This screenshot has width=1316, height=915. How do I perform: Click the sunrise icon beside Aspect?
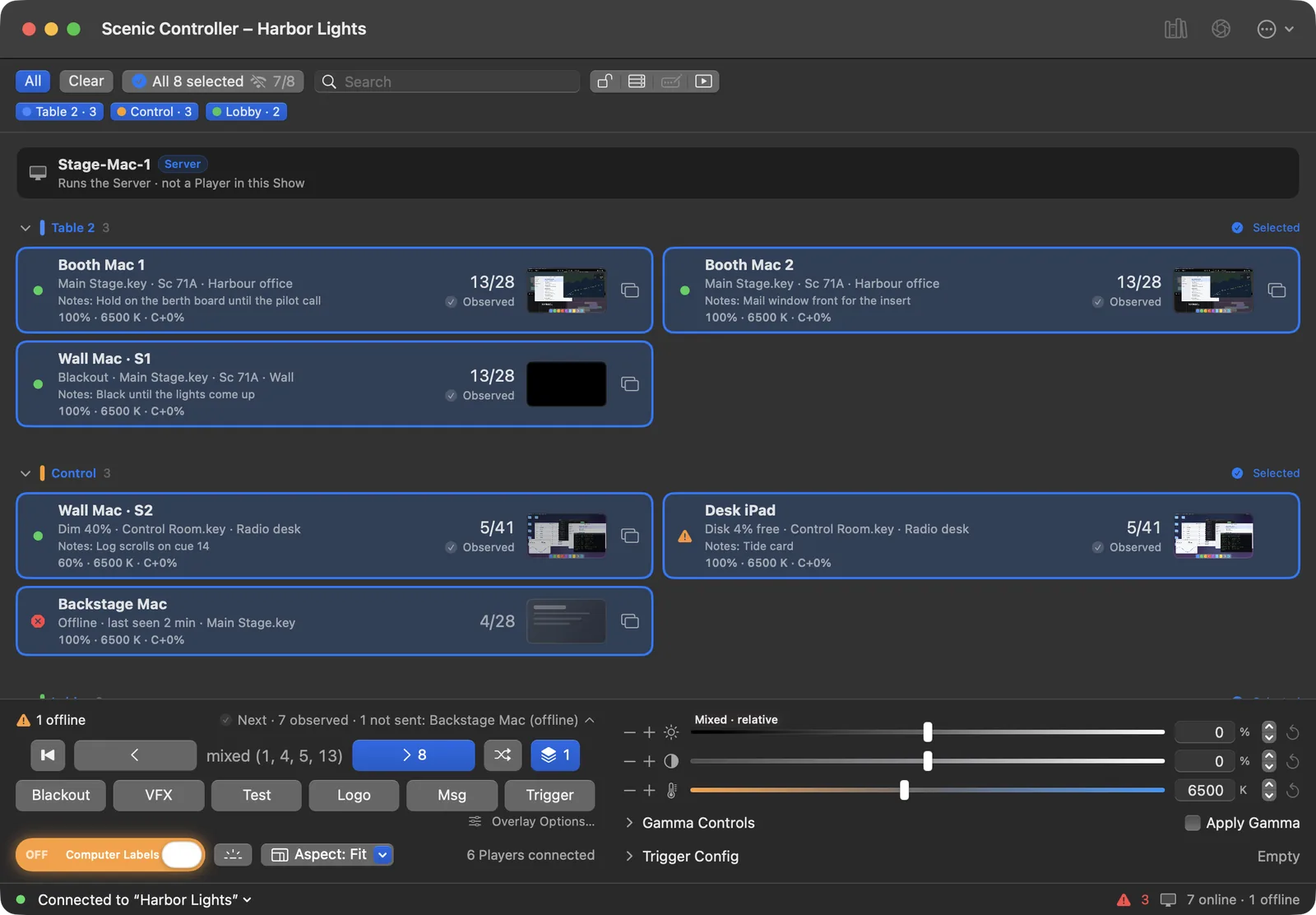(233, 855)
